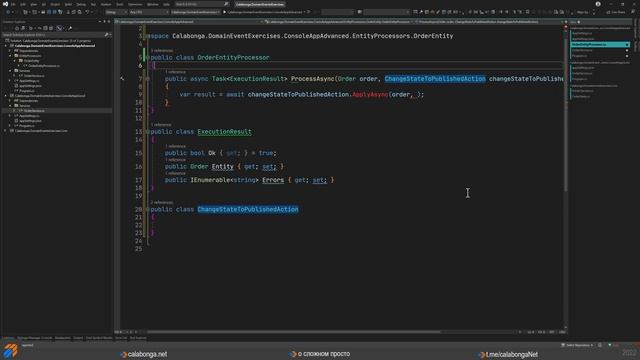Image resolution: width=640 pixels, height=360 pixels.
Task: Click the screwdriver quick actions icon at line 7
Action: (x=122, y=78)
